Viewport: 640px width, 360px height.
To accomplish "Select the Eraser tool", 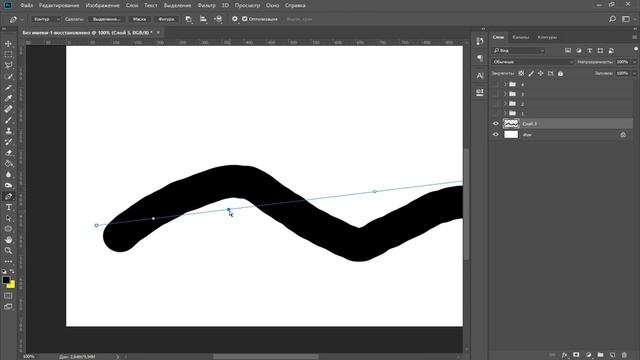I will click(8, 153).
